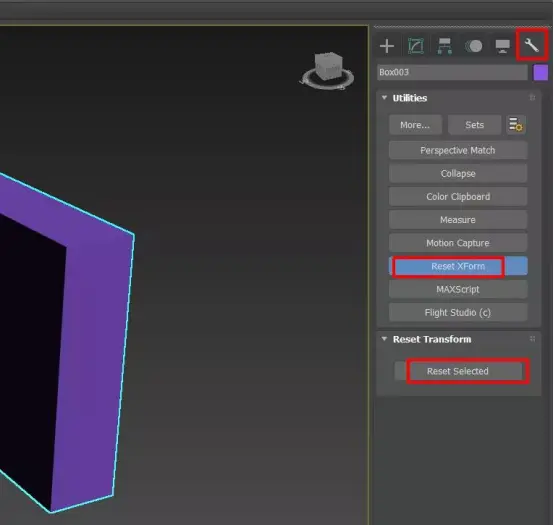The height and width of the screenshot is (525, 554).
Task: Click the Sets button
Action: (474, 125)
